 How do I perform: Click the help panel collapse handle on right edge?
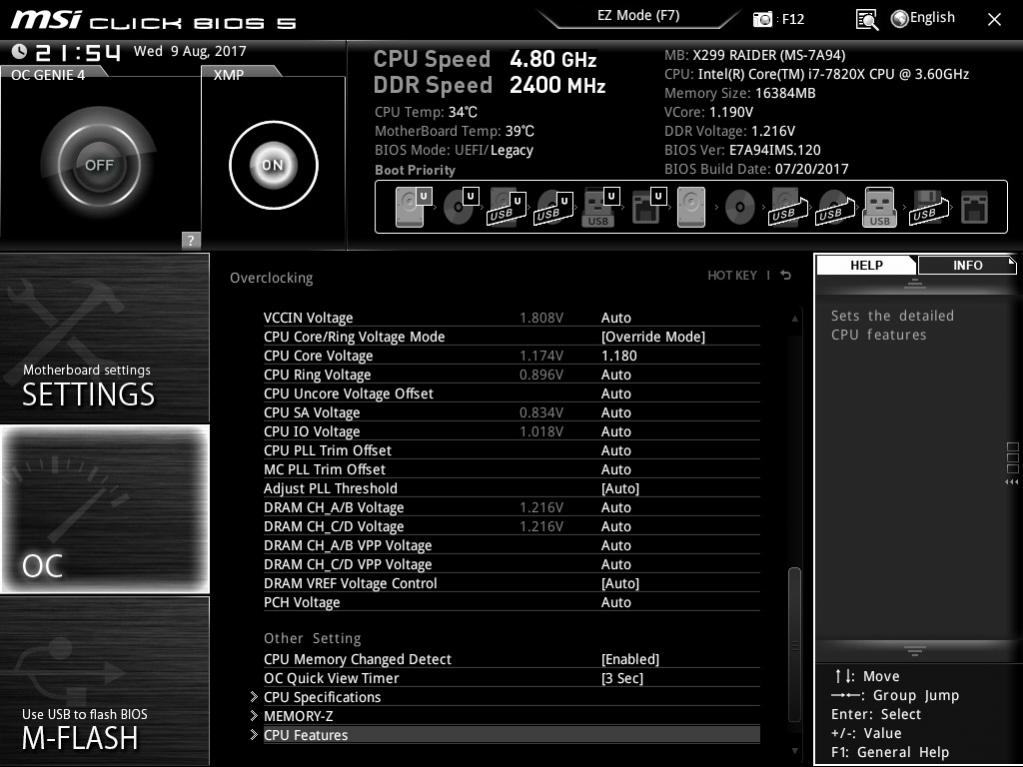(1012, 464)
